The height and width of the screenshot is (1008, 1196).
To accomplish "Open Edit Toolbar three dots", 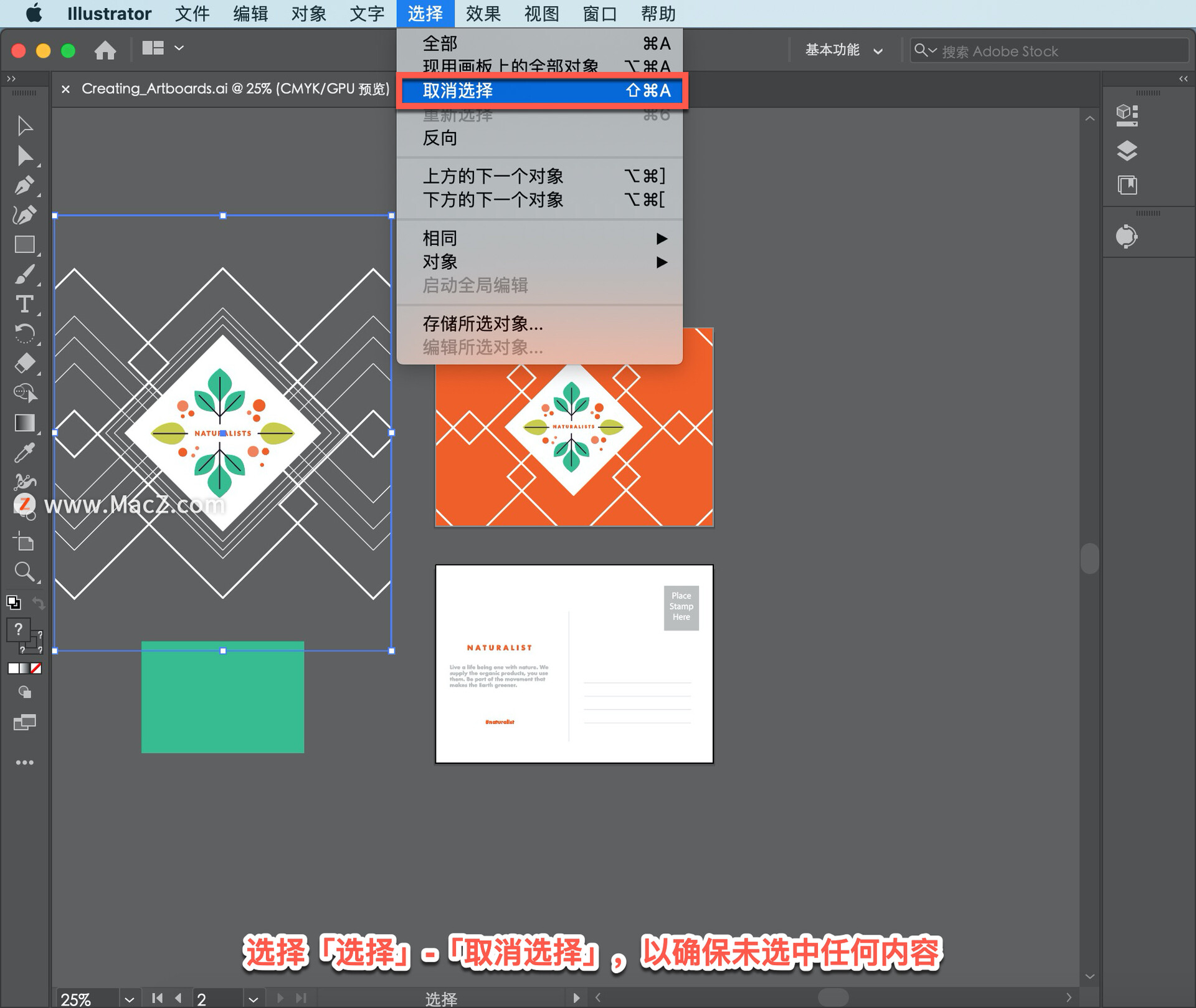I will click(24, 763).
